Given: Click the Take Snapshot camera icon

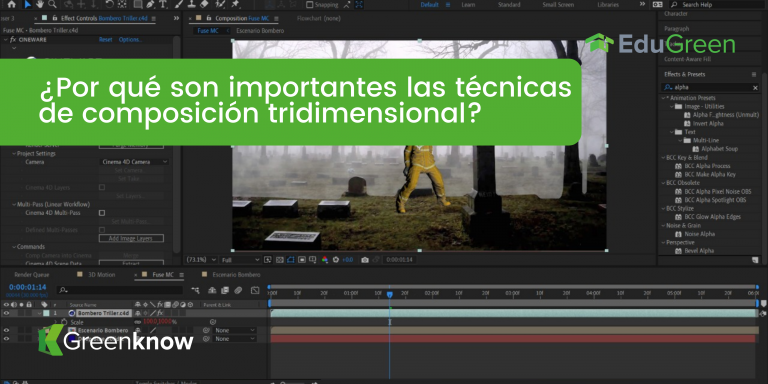Looking at the screenshot, I should 365,260.
